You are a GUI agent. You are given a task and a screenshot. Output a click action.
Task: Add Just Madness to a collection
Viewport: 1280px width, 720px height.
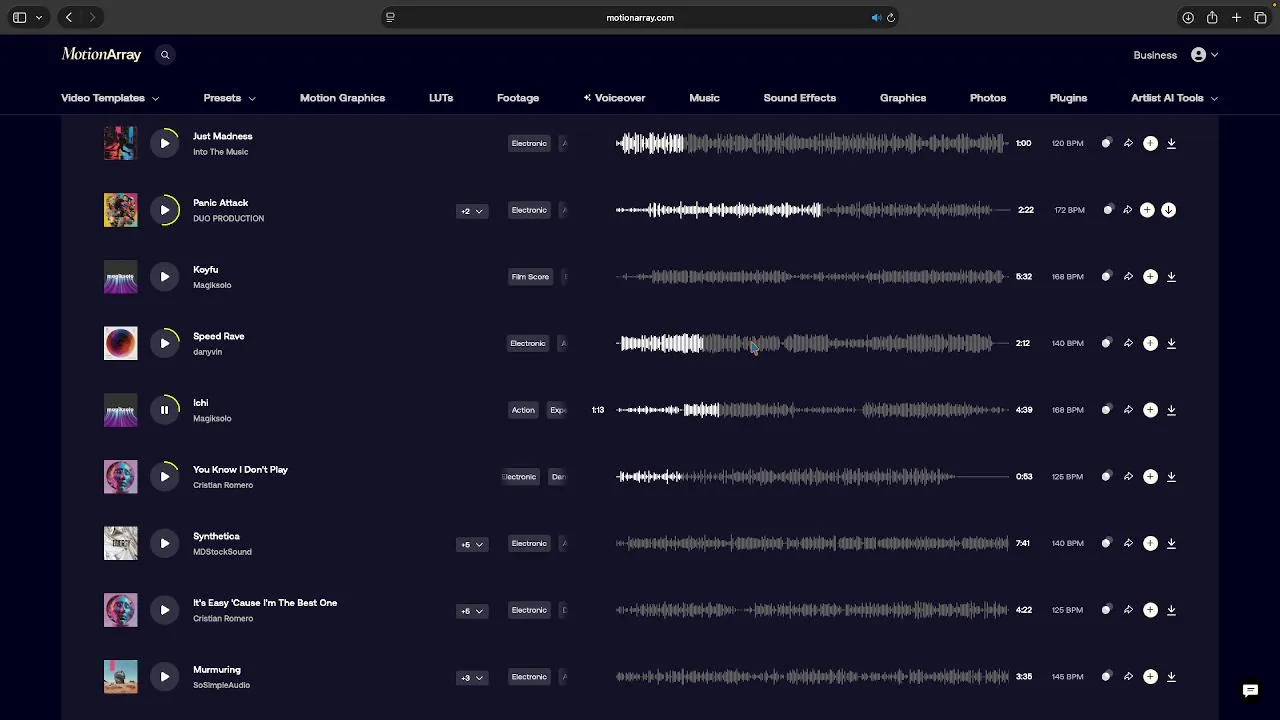click(1150, 143)
